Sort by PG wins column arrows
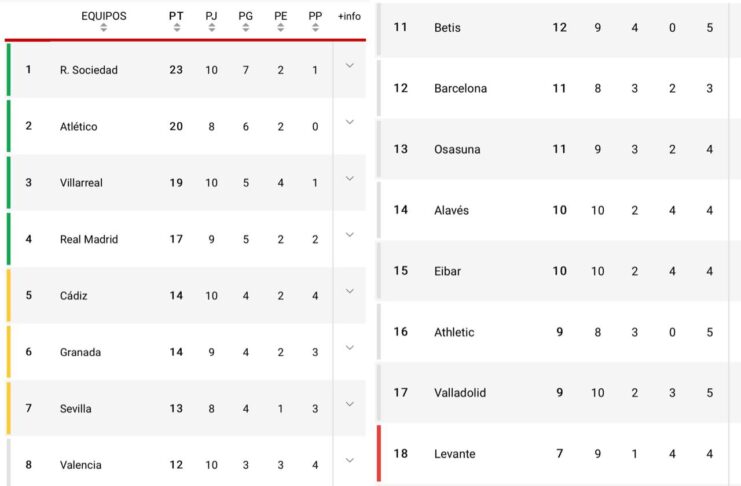Screen dimensions: 741x486 pyautogui.click(x=246, y=28)
